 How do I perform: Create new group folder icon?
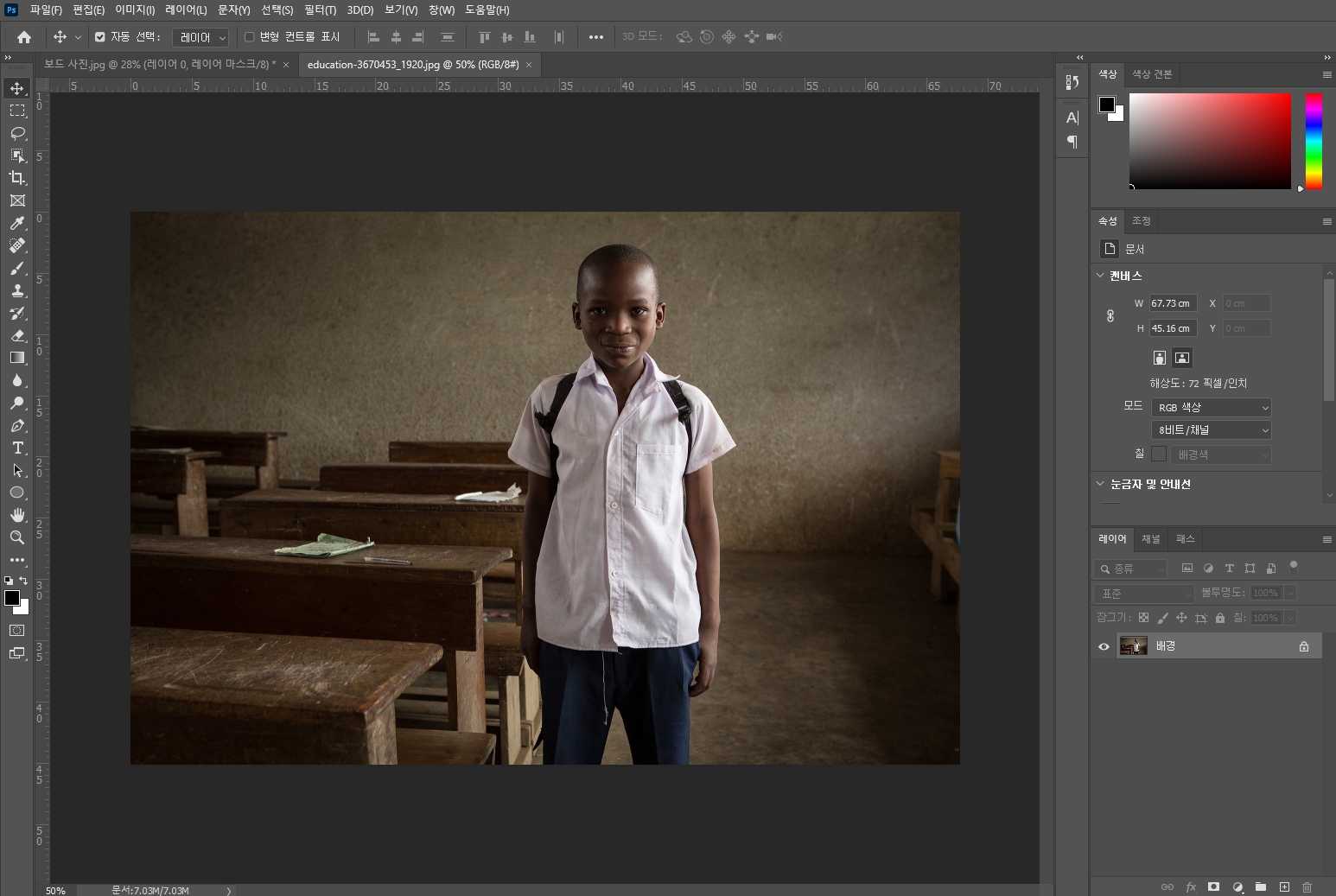click(x=1261, y=886)
